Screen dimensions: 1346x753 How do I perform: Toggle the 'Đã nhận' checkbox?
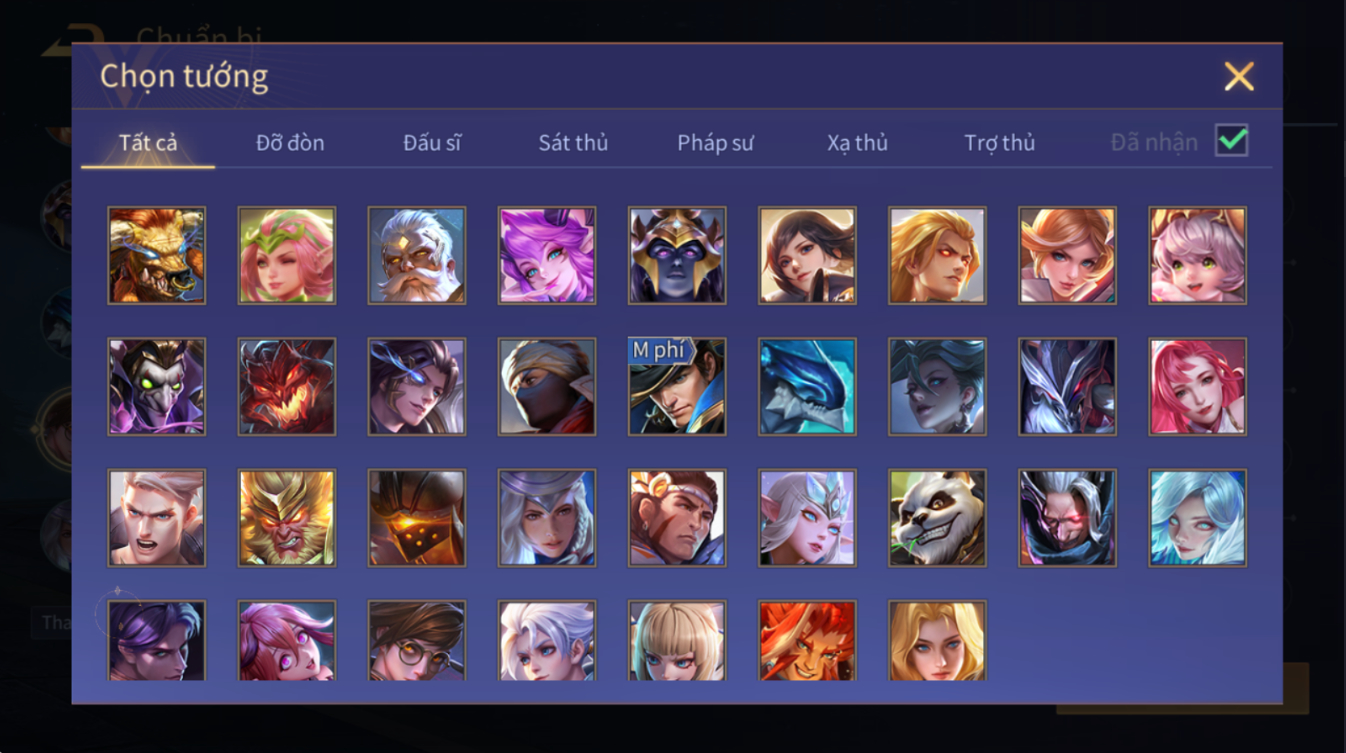click(1232, 141)
